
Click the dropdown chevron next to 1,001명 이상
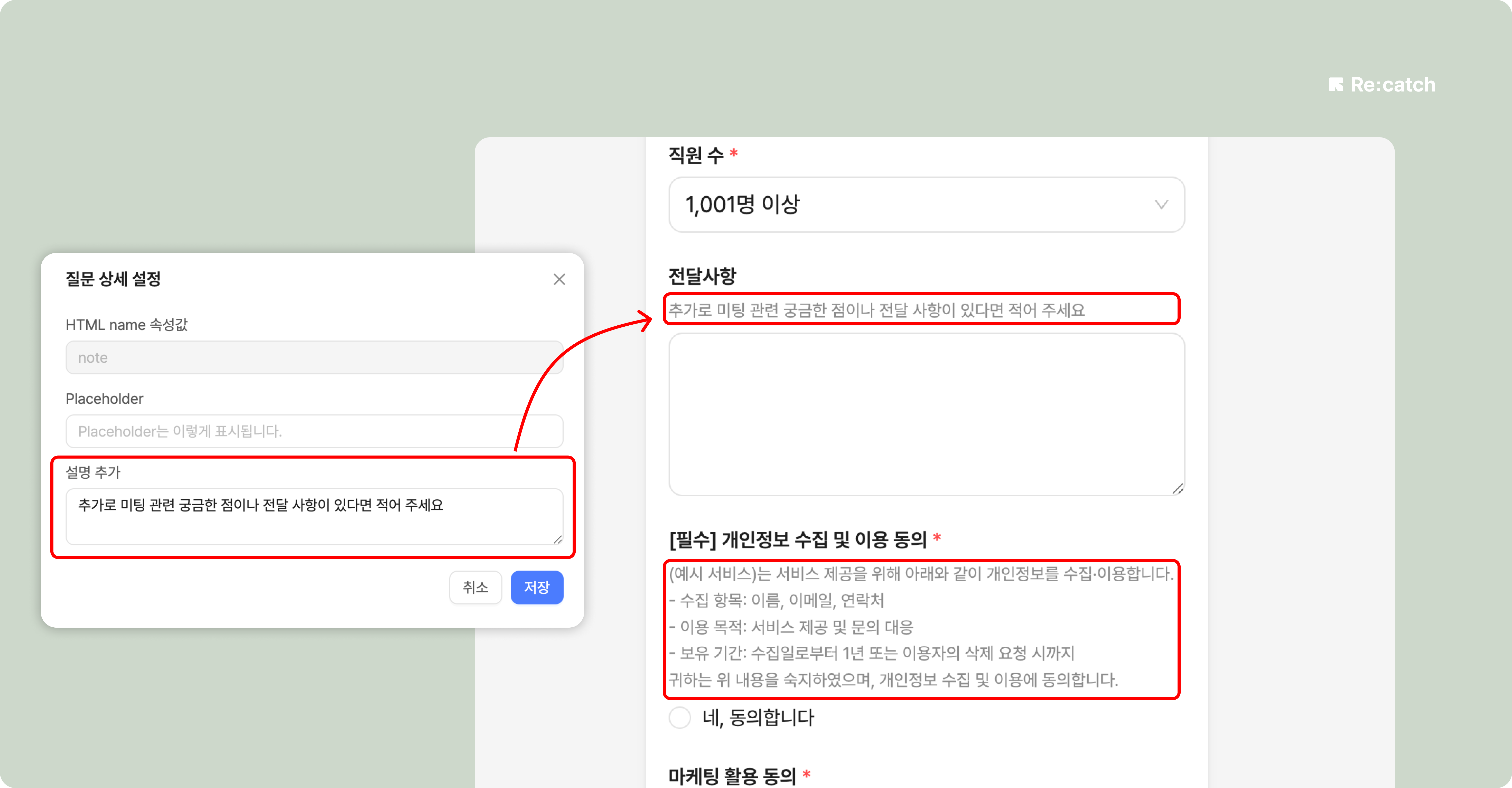click(x=1161, y=204)
